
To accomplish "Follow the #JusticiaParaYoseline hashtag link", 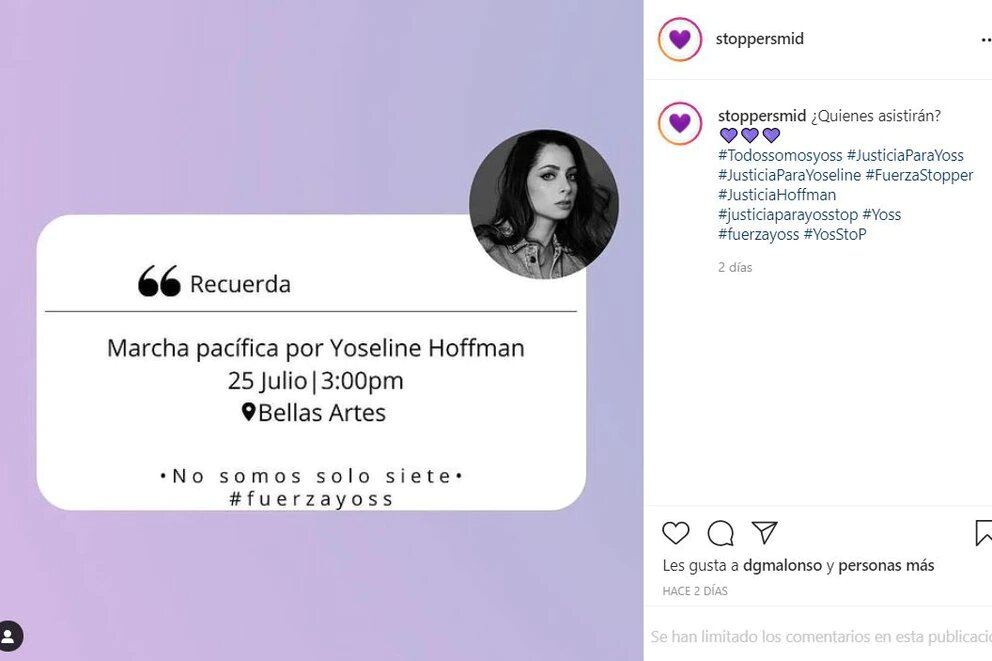I will pos(790,175).
